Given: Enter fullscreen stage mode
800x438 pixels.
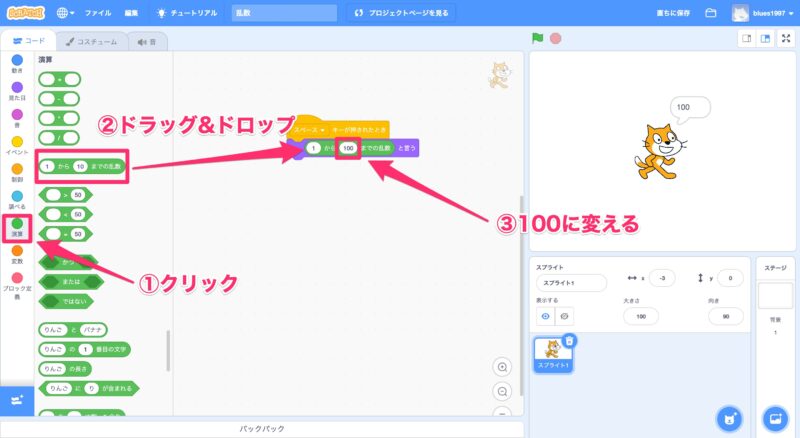Looking at the screenshot, I should coord(785,39).
